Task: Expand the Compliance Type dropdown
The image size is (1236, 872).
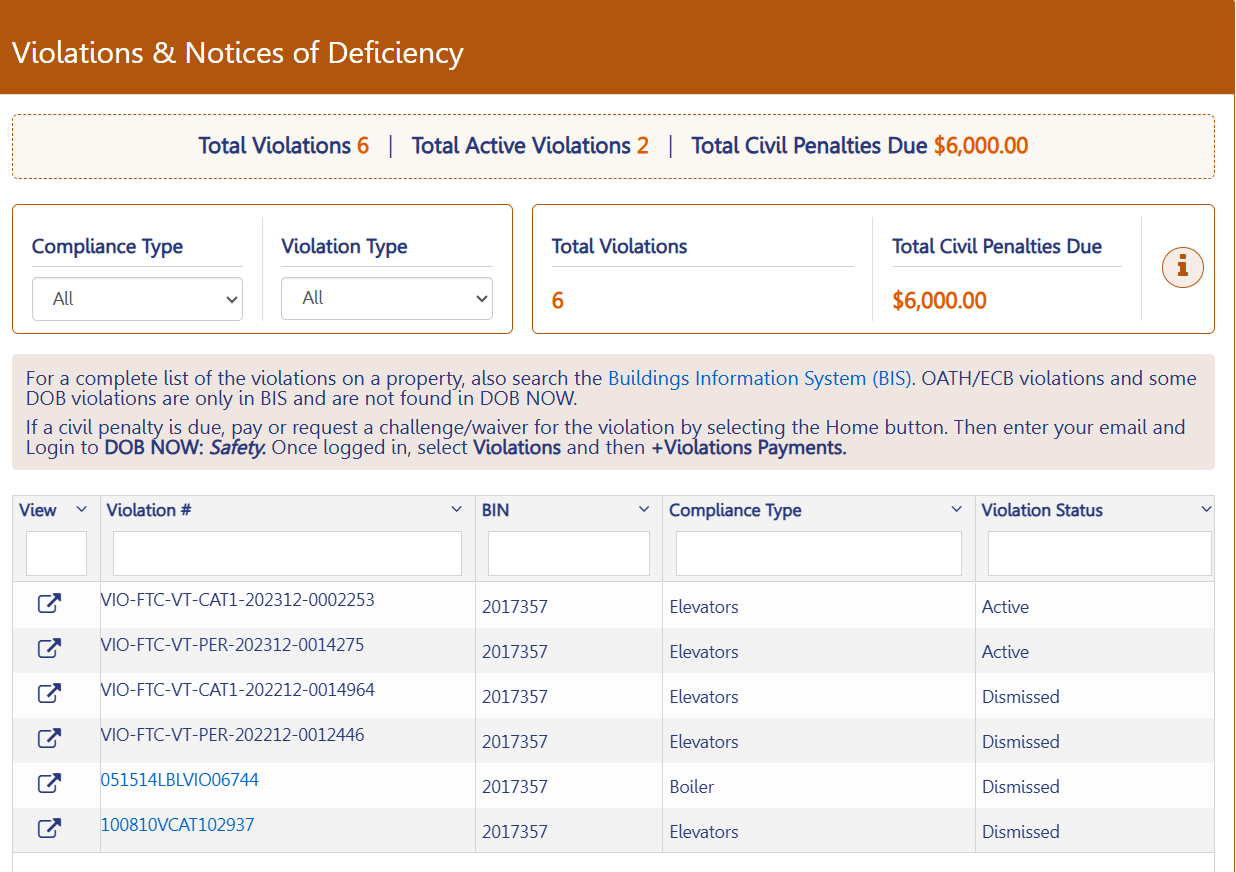Action: pyautogui.click(x=137, y=299)
